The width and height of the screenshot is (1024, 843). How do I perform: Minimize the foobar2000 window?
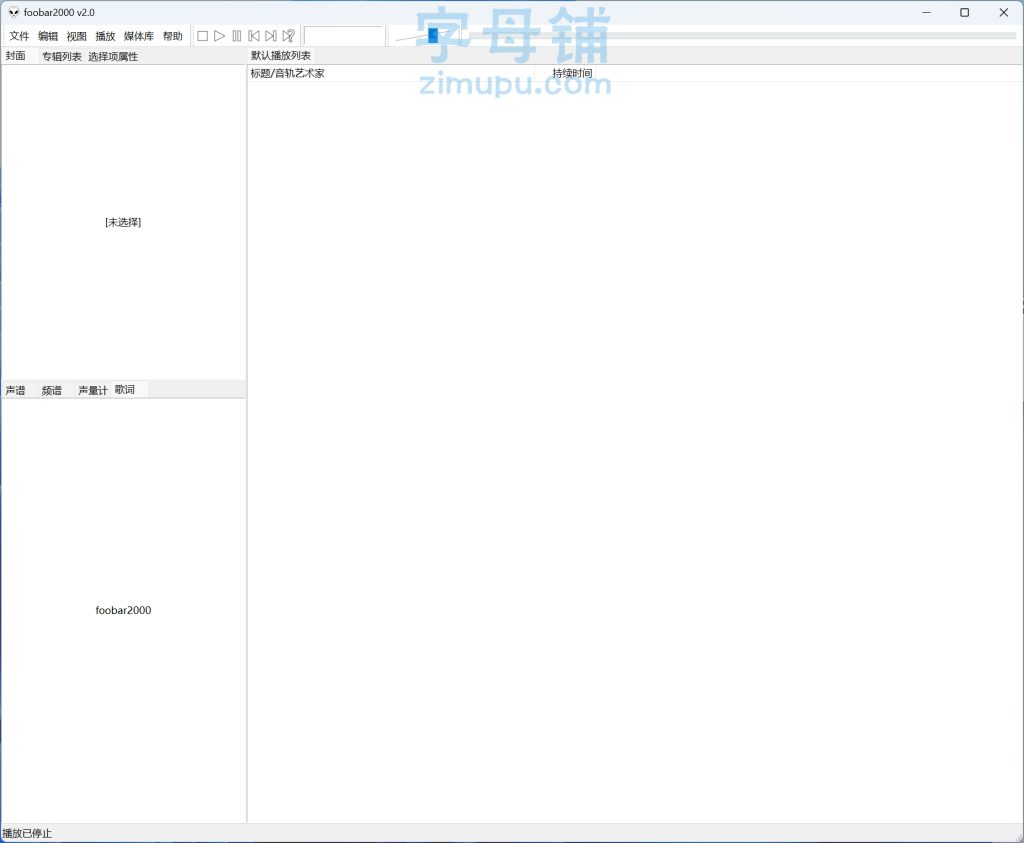point(926,12)
